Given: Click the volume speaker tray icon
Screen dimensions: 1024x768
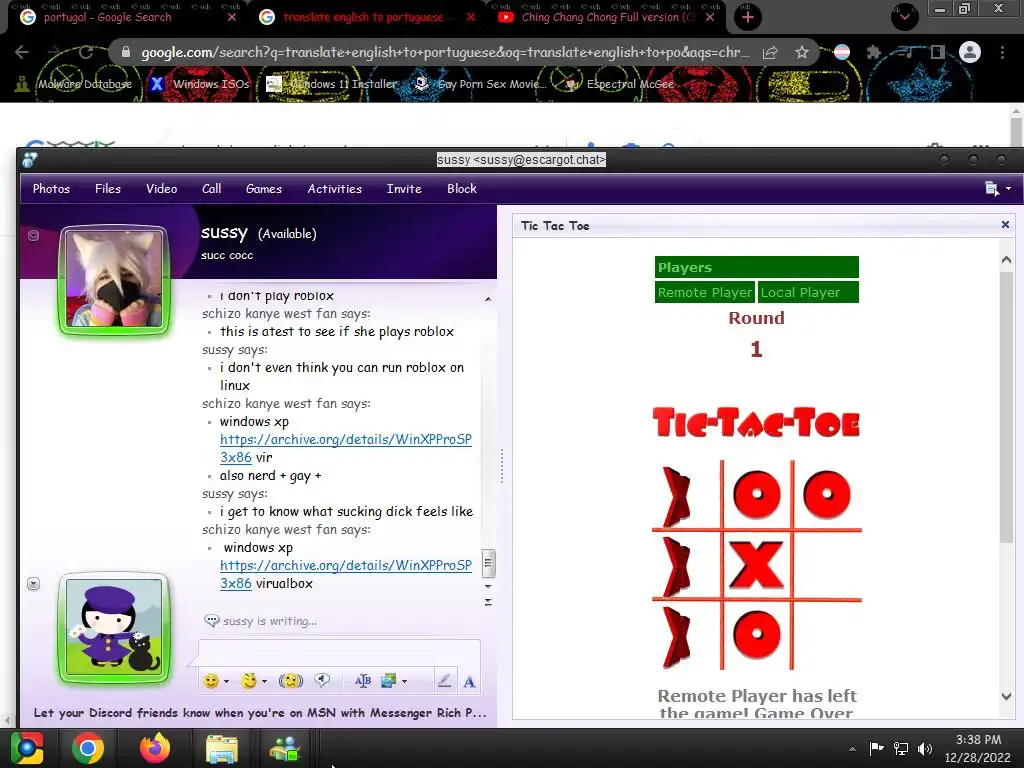Looking at the screenshot, I should [x=925, y=748].
